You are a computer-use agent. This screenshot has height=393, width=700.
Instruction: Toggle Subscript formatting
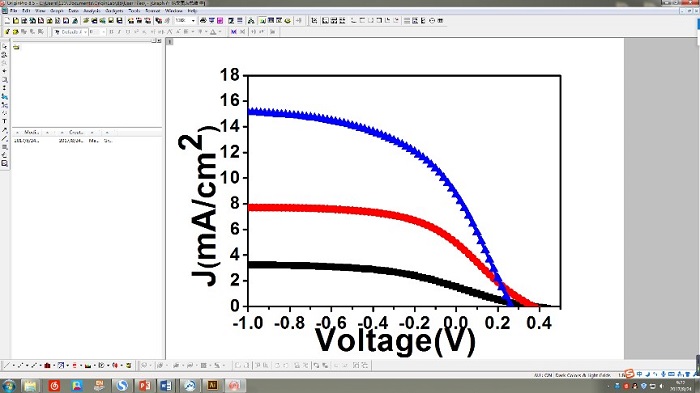tap(144, 32)
